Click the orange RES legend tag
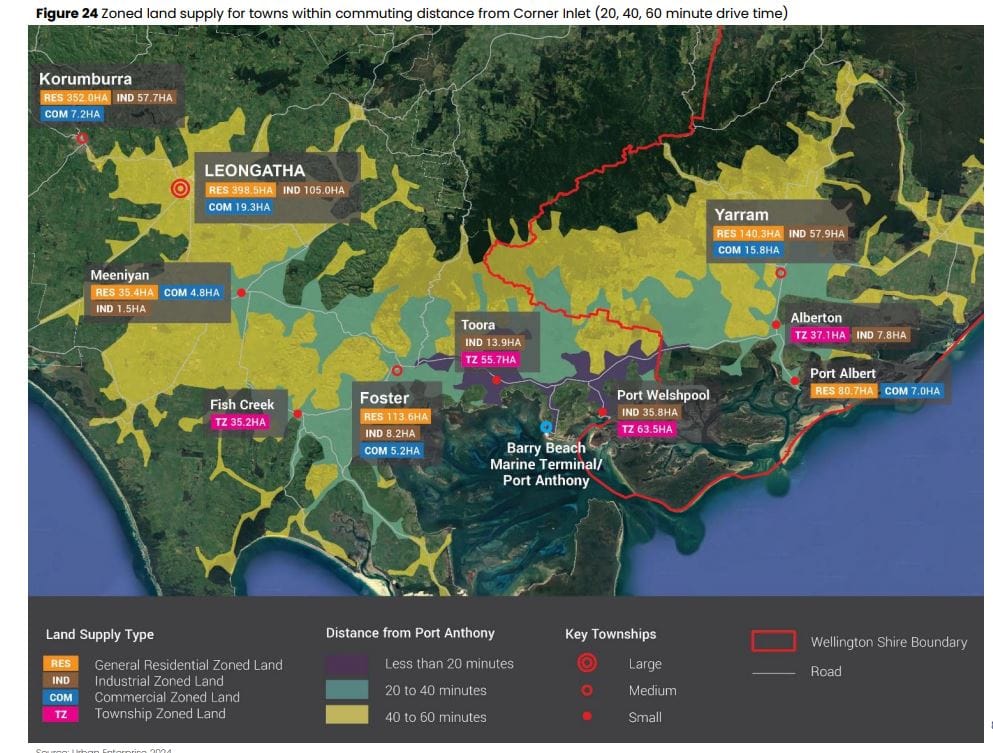 click(x=61, y=663)
